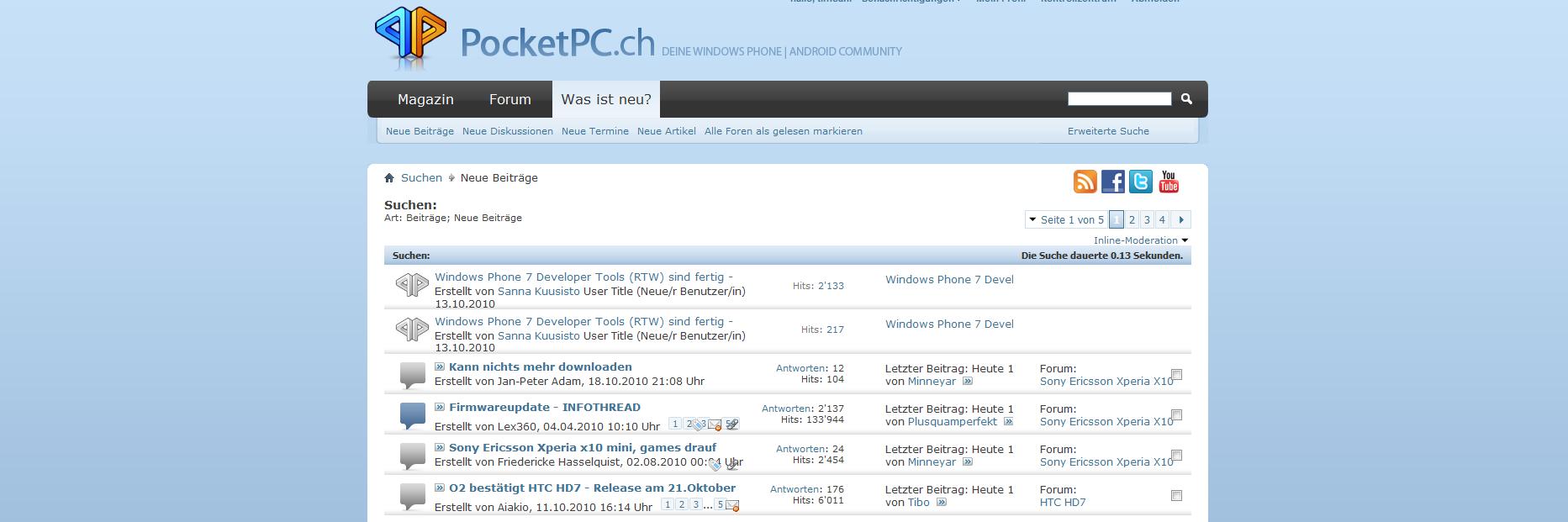Click 'Alle Foren als gelesen markieren'
Image resolution: width=1568 pixels, height=522 pixels.
pyautogui.click(x=784, y=131)
